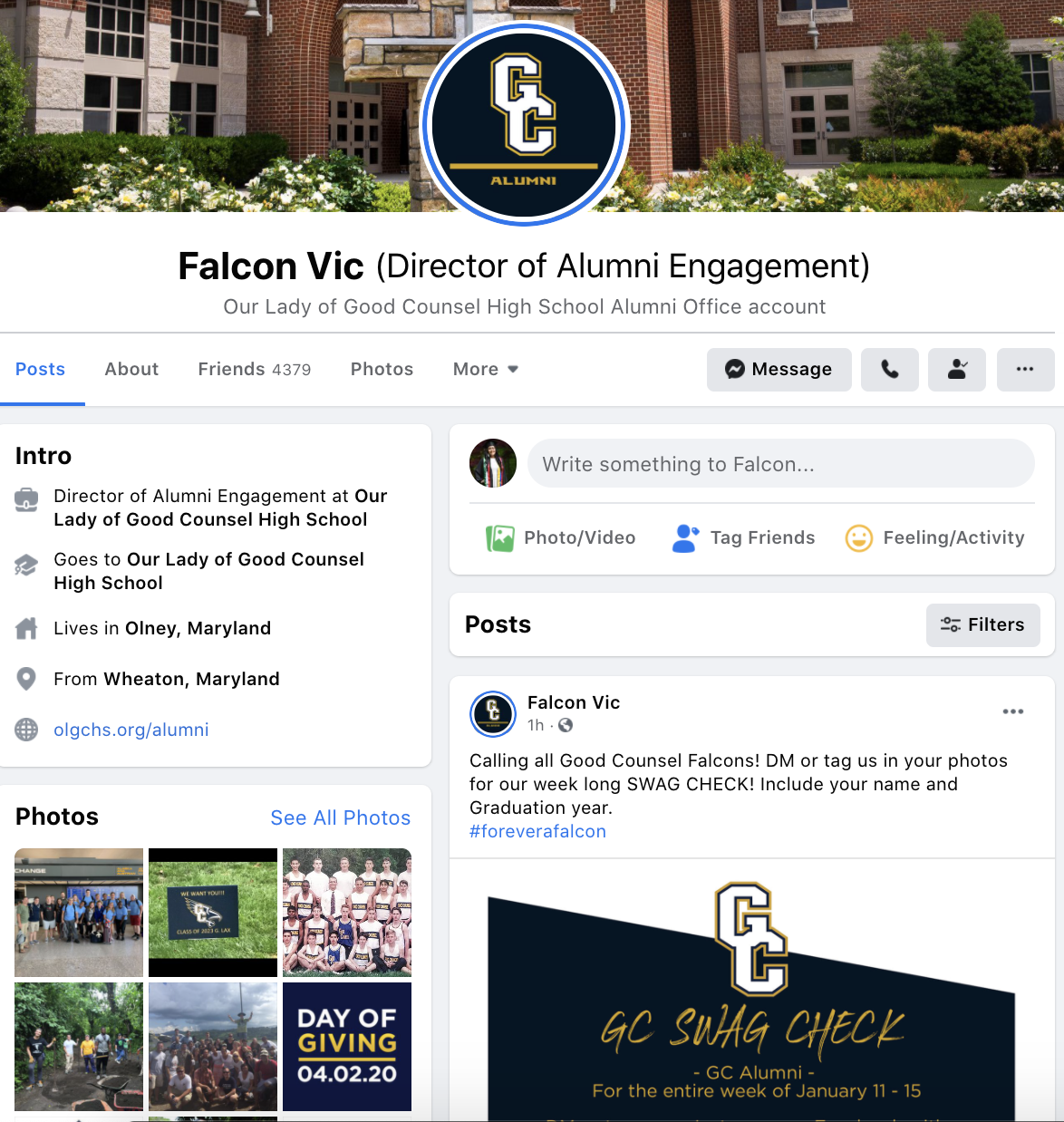Click the Photo/Video icon
The image size is (1064, 1122).
[499, 538]
